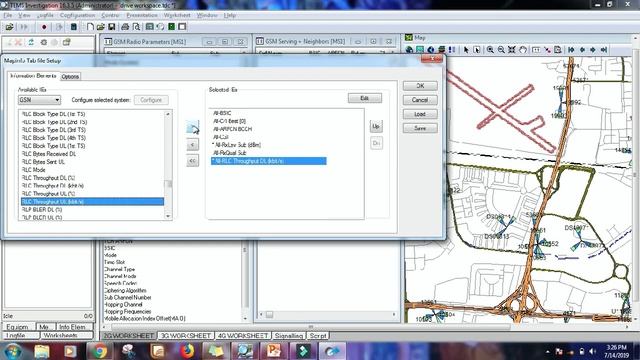
Task: Click the volume speaker icon in system tray
Action: click(592, 351)
